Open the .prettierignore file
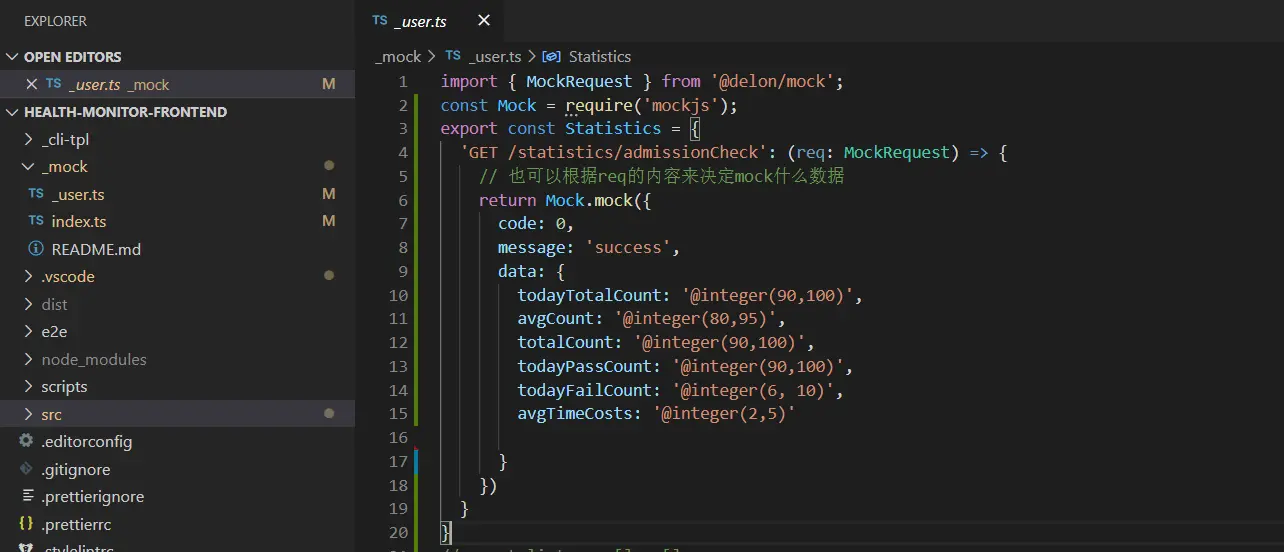The width and height of the screenshot is (1284, 552). click(92, 497)
